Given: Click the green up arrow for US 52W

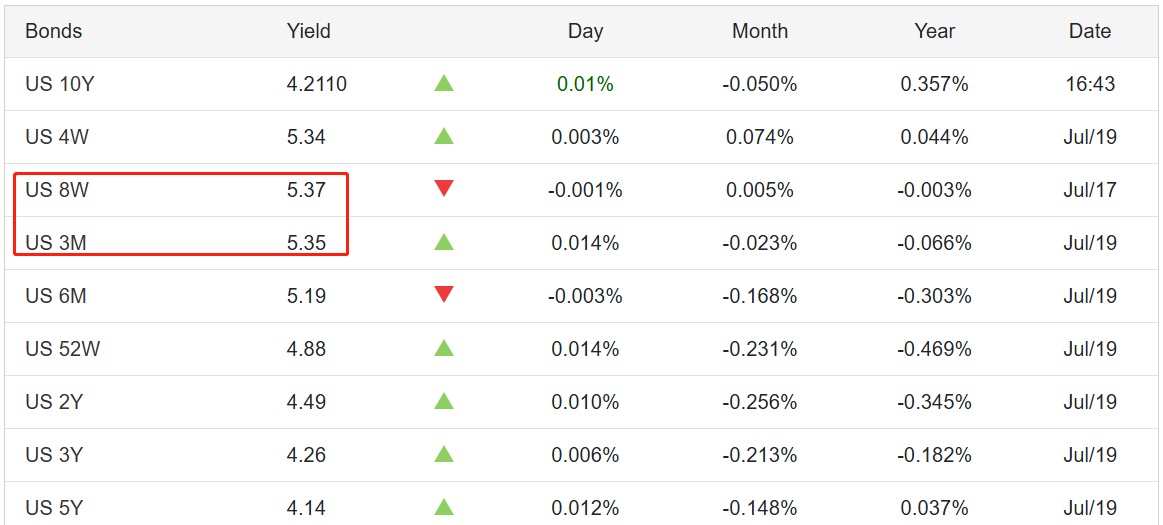Looking at the screenshot, I should [x=444, y=348].
